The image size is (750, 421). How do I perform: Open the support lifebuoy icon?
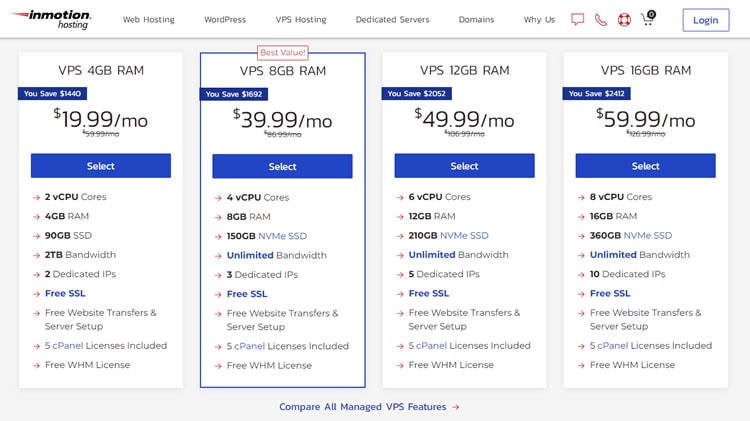pyautogui.click(x=624, y=20)
